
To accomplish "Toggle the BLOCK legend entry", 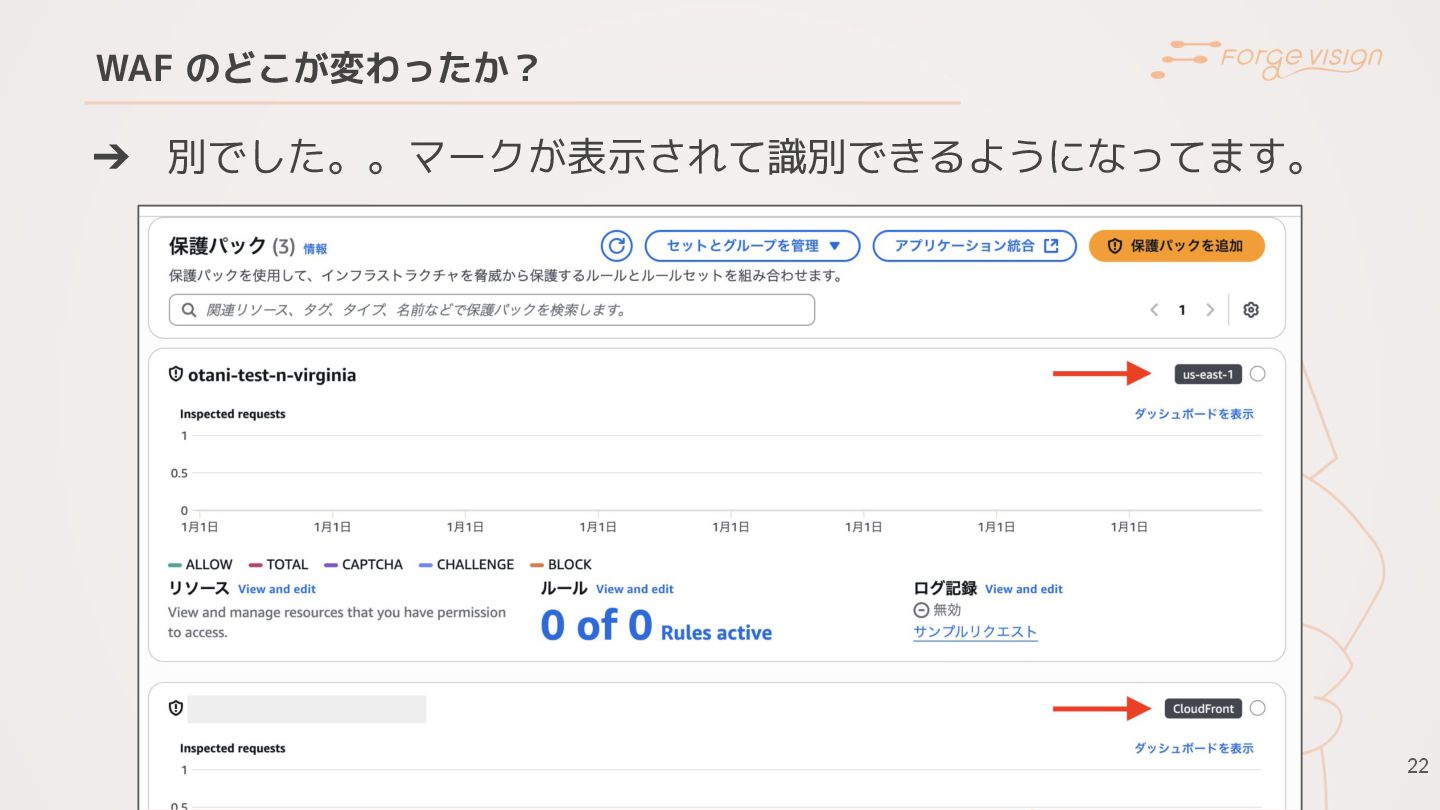I will point(561,565).
